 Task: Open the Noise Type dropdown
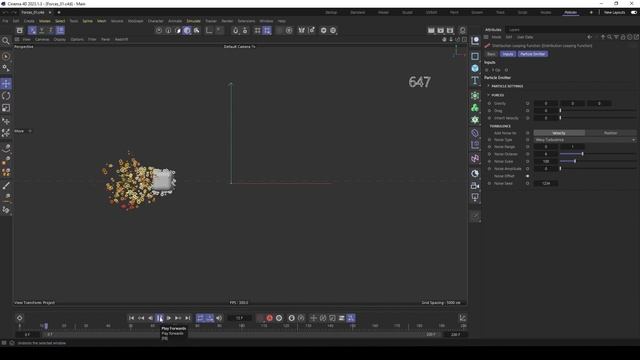coord(585,140)
